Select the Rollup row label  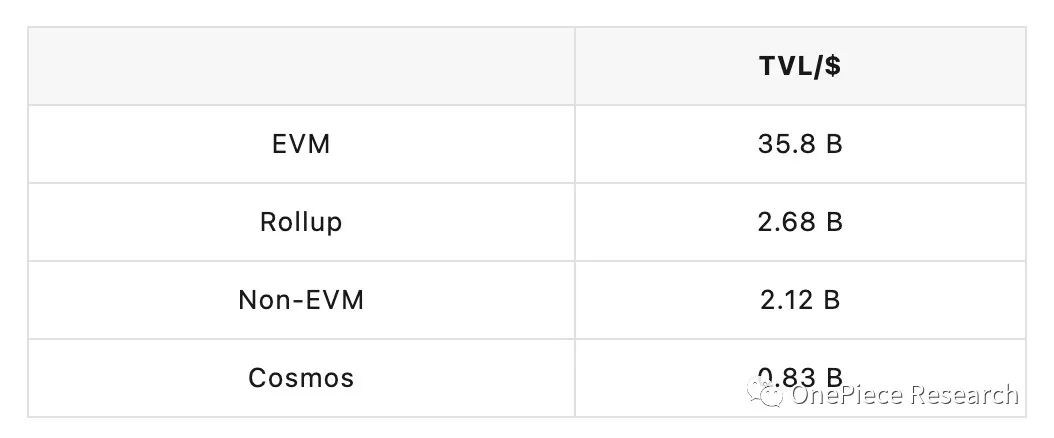tap(301, 222)
